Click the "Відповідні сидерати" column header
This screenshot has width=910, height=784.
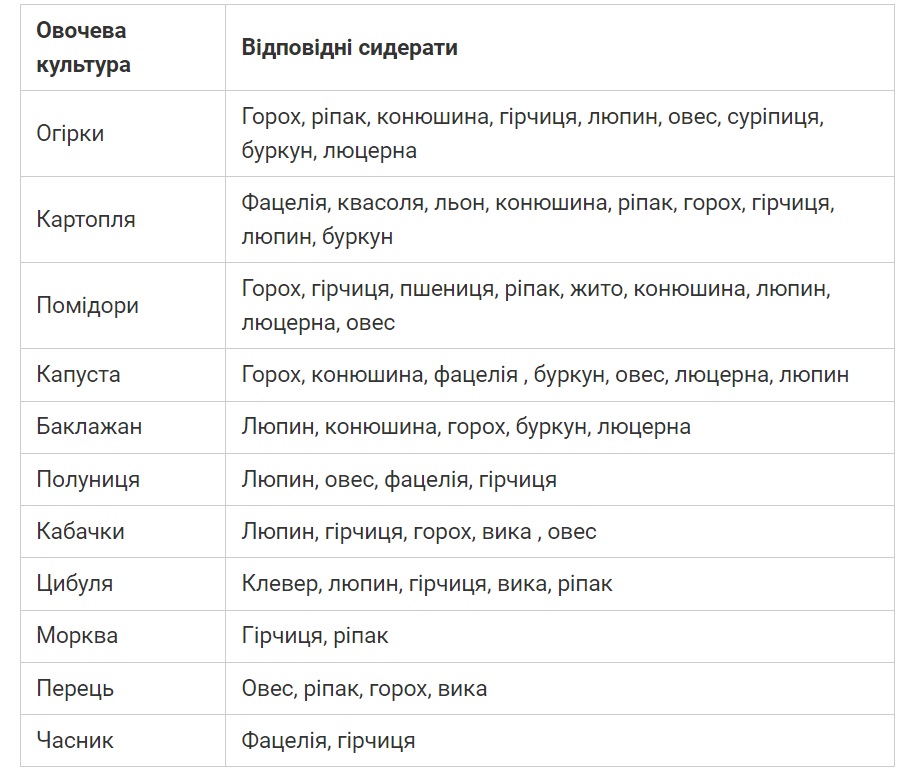coord(349,47)
